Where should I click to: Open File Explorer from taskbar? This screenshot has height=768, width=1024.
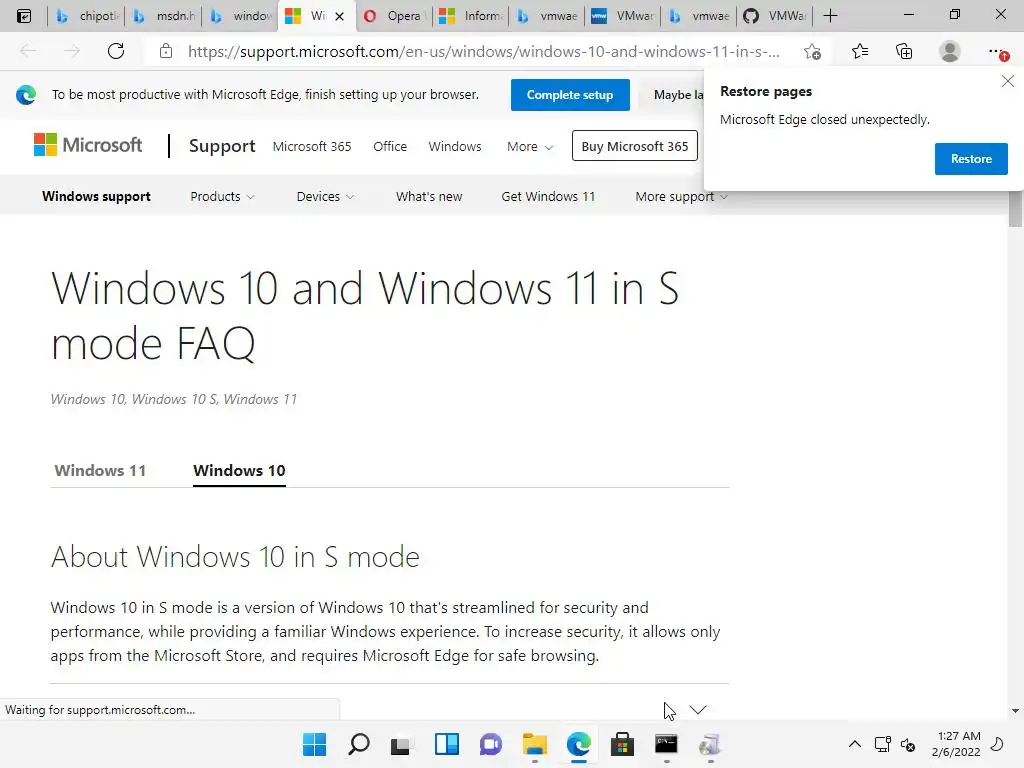535,744
